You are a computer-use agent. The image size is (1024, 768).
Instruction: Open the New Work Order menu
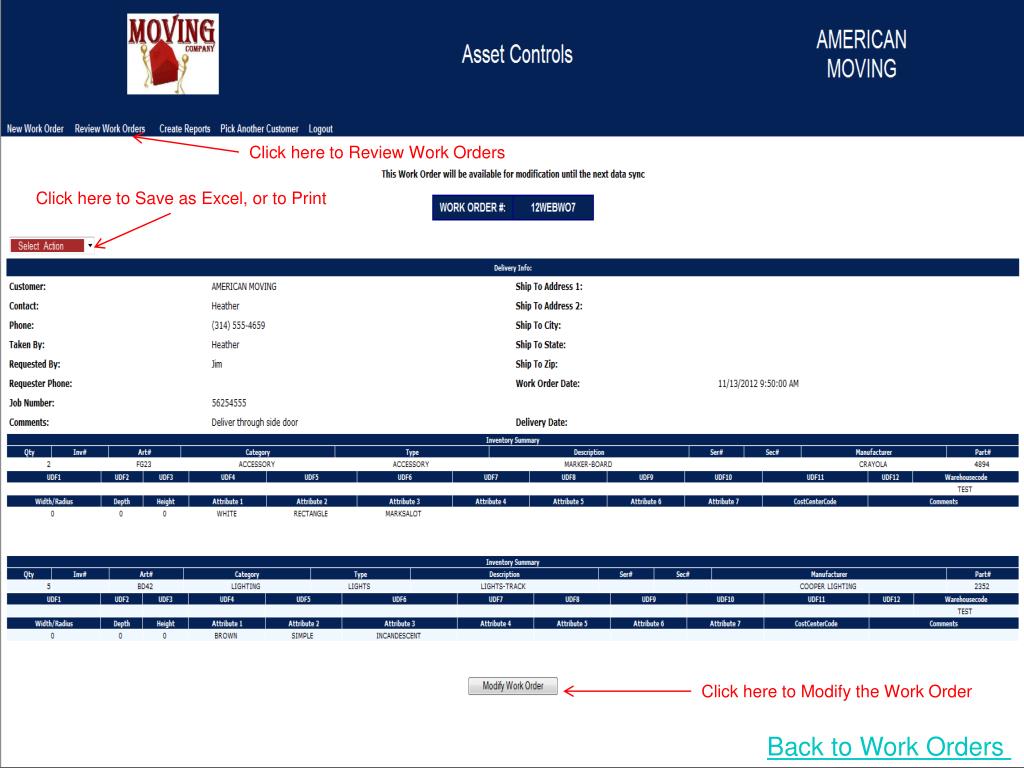[35, 129]
